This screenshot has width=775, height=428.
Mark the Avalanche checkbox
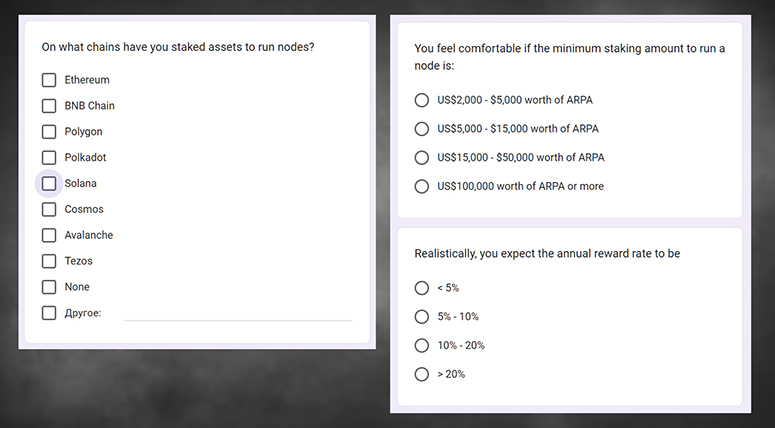(49, 236)
